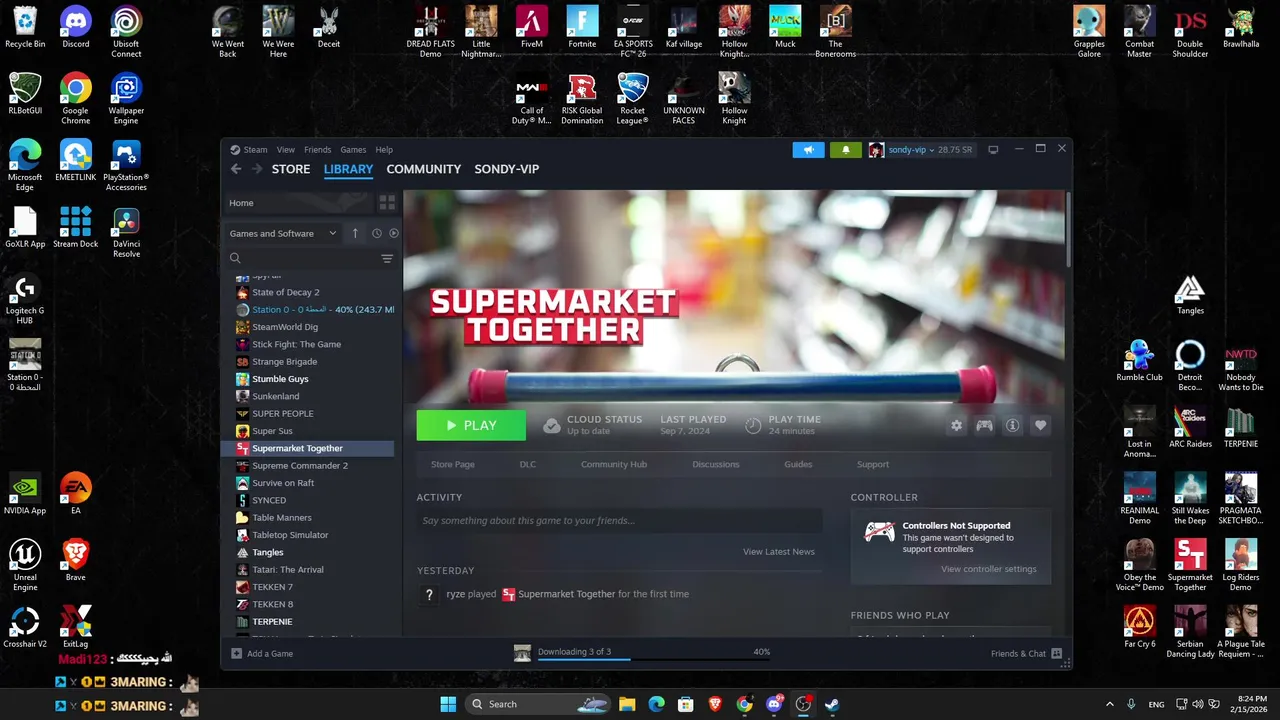Click the sort ascending arrow in library

coord(355,233)
